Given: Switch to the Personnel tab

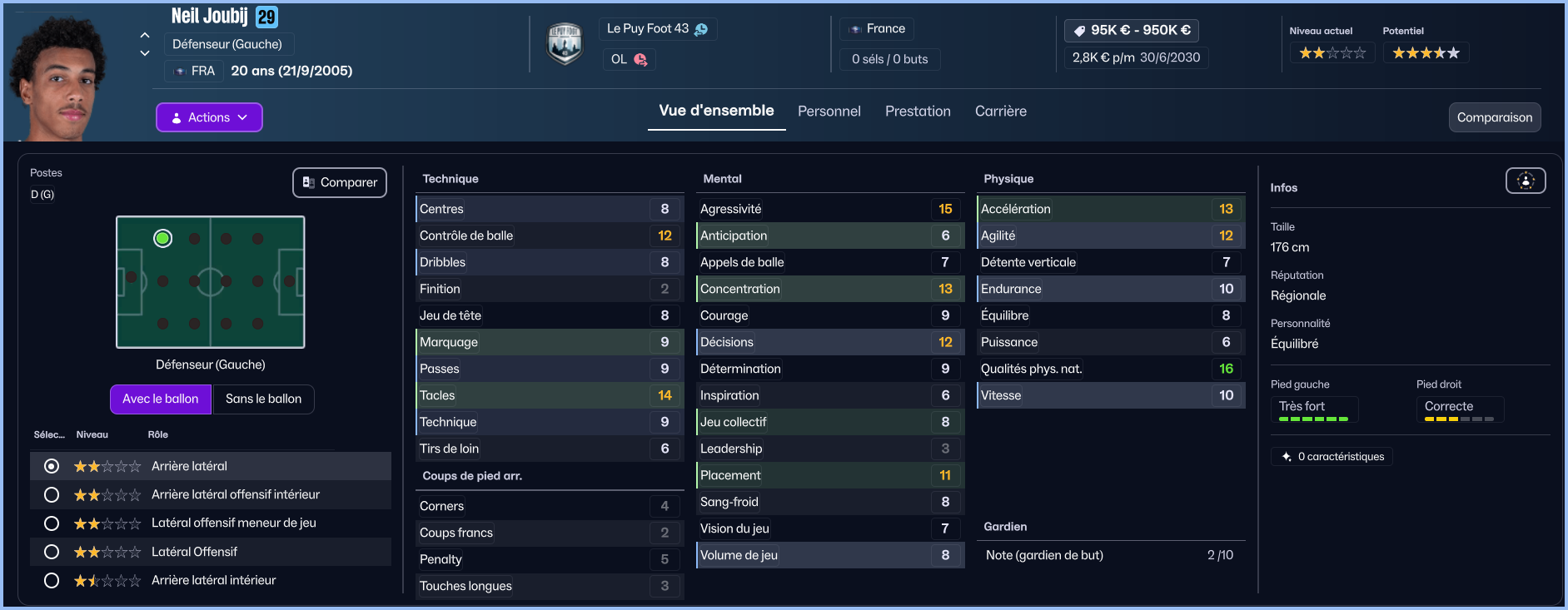Looking at the screenshot, I should click(829, 112).
